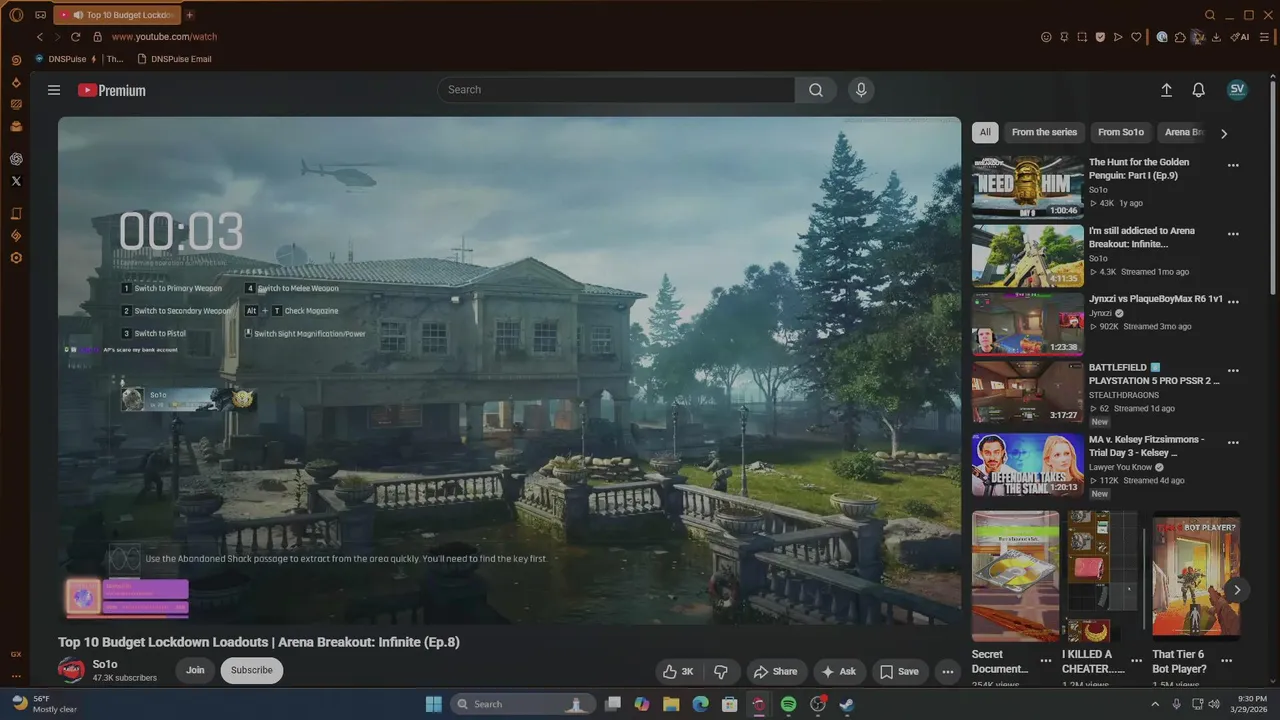1280x720 pixels.
Task: Click the Share button
Action: coord(775,671)
